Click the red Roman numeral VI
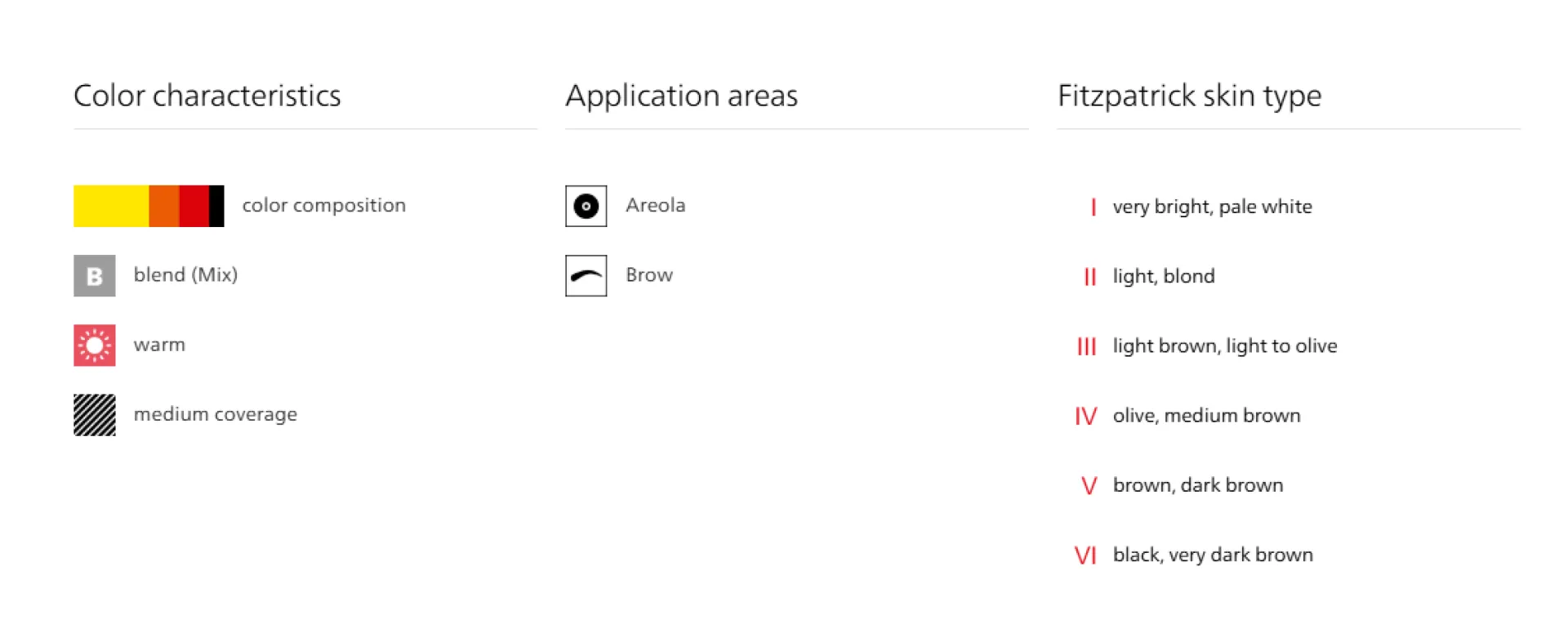Viewport: 1568px width, 624px height. tap(1085, 555)
